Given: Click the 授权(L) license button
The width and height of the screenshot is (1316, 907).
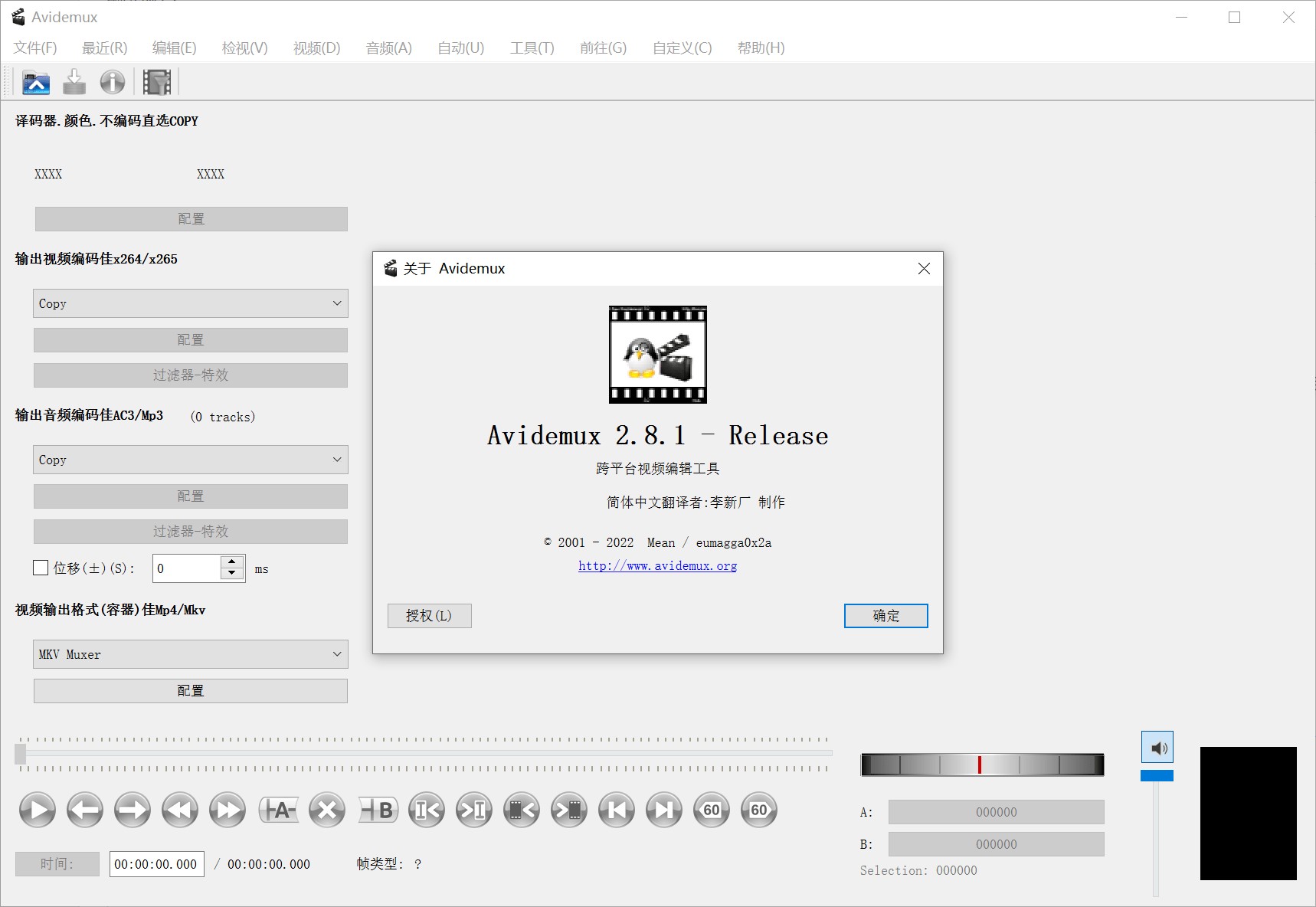Looking at the screenshot, I should (x=429, y=616).
